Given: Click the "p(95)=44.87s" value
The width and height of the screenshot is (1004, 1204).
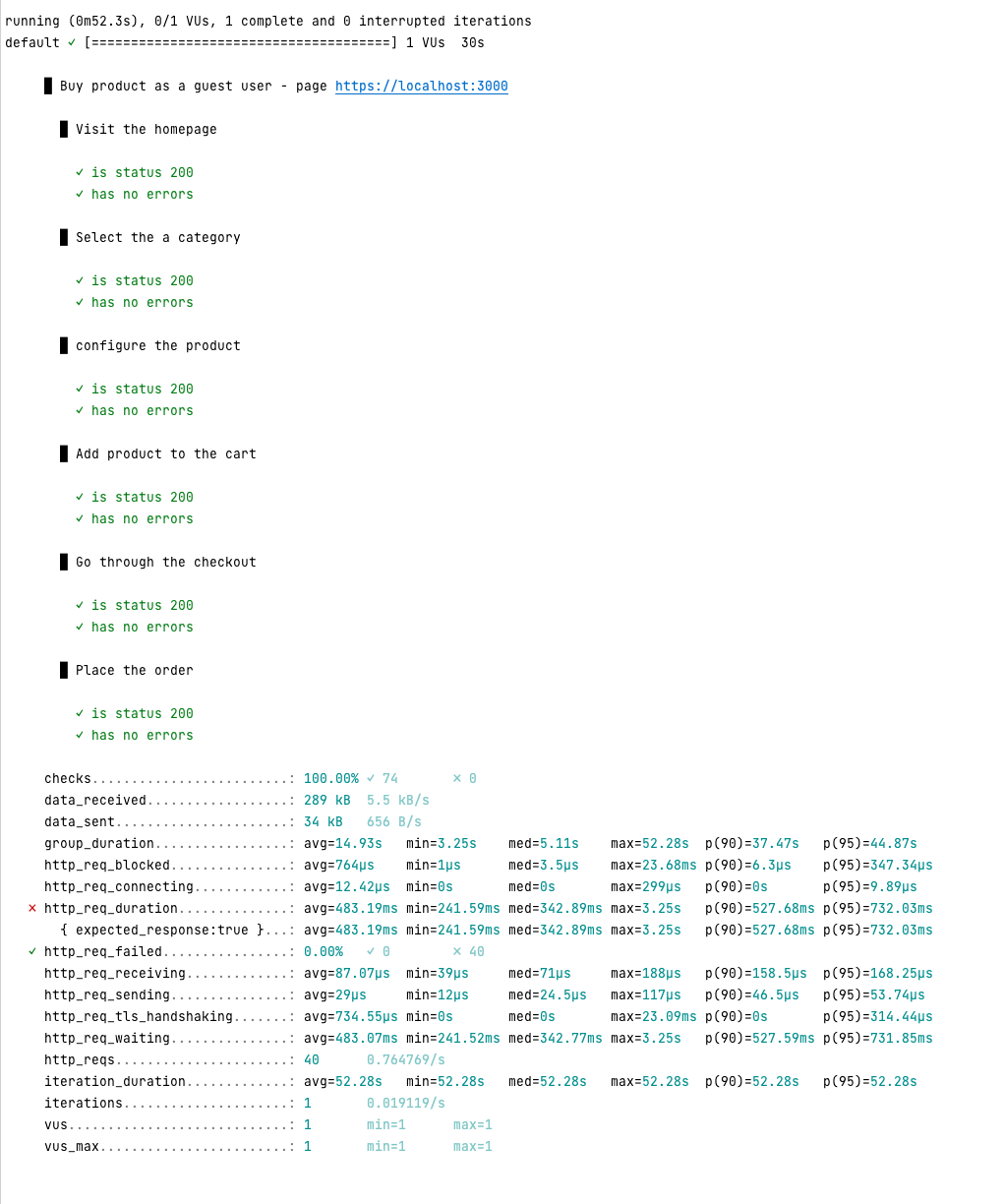Looking at the screenshot, I should pos(869,843).
